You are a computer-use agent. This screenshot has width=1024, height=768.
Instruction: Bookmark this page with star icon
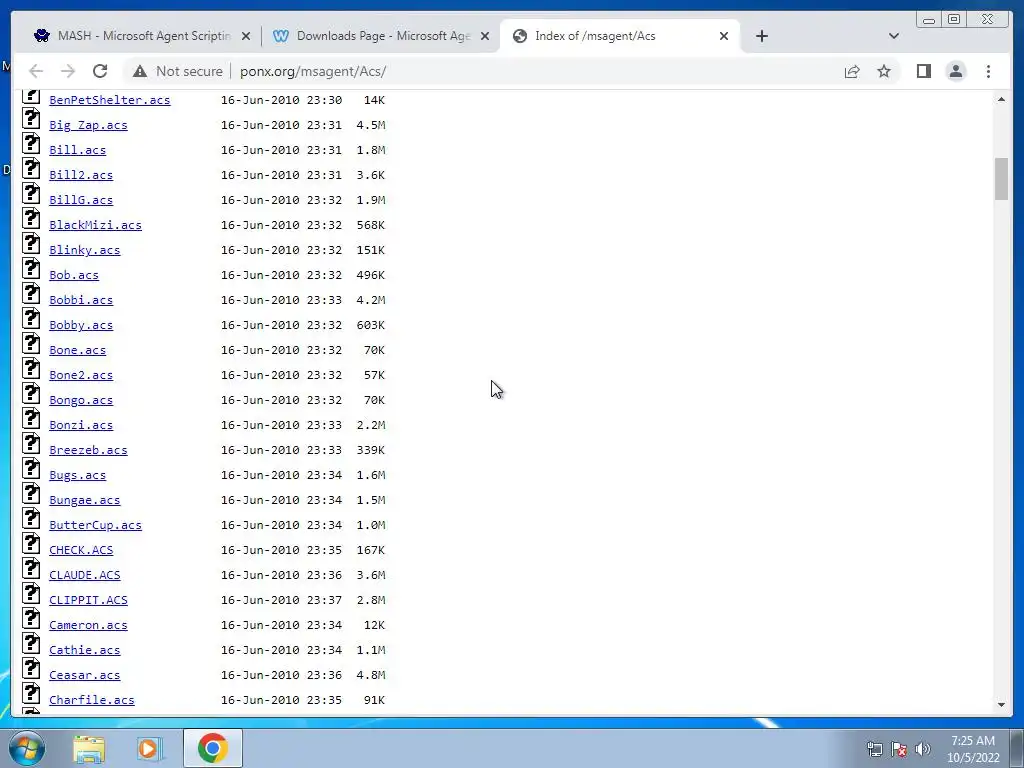coord(884,71)
